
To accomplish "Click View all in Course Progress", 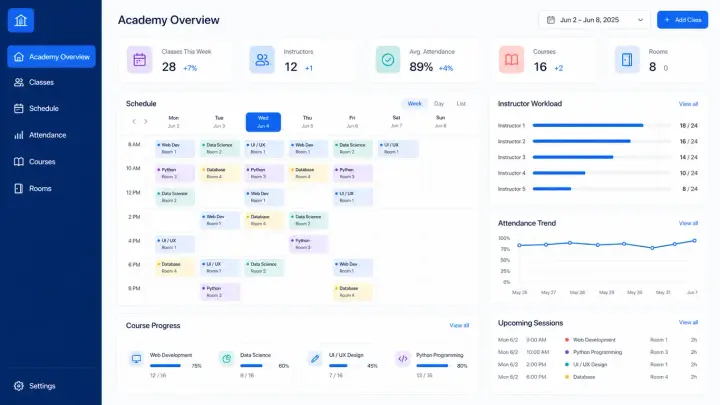I will [x=459, y=325].
